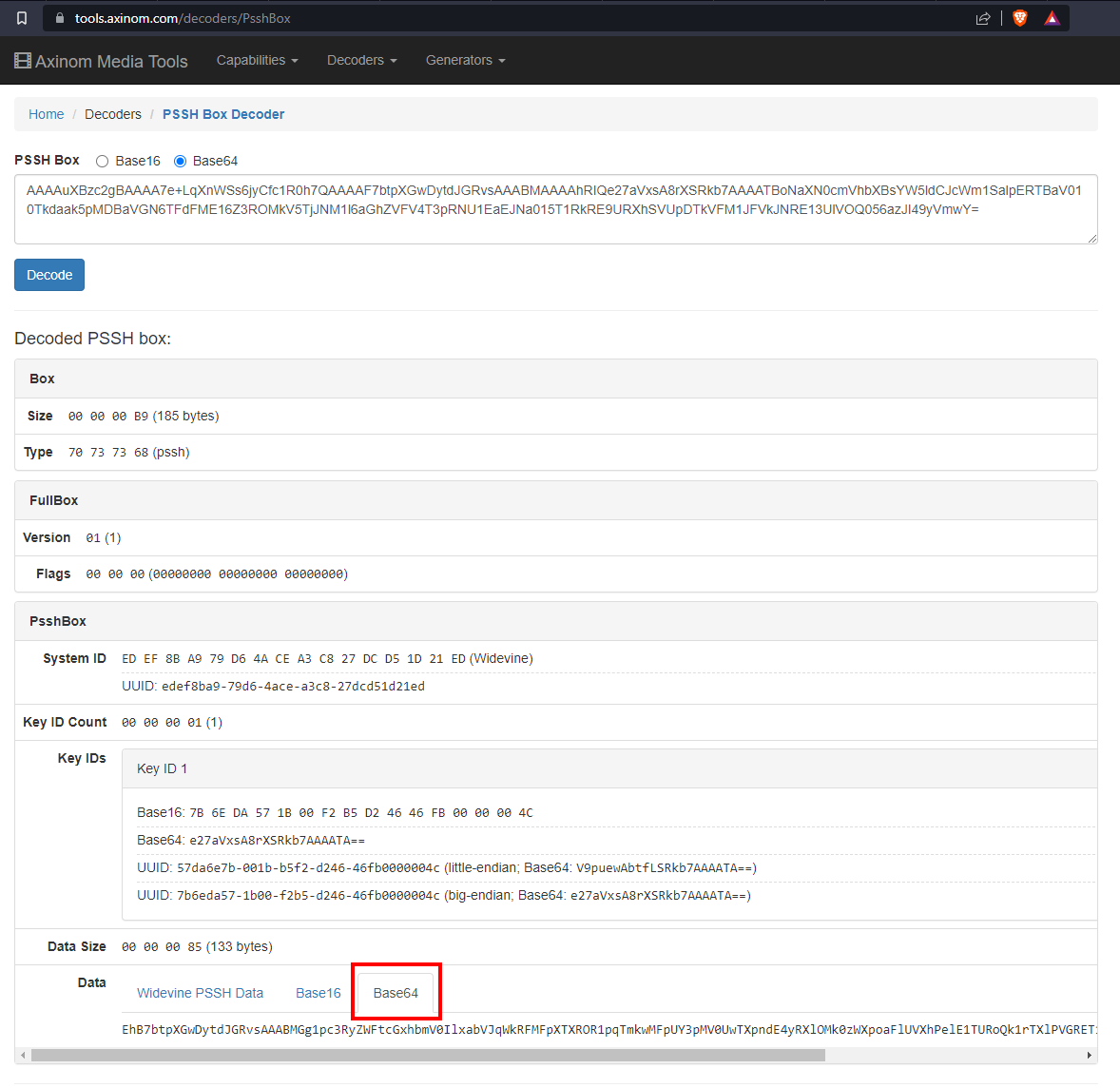Click the lock icon beside the URL

60,19
